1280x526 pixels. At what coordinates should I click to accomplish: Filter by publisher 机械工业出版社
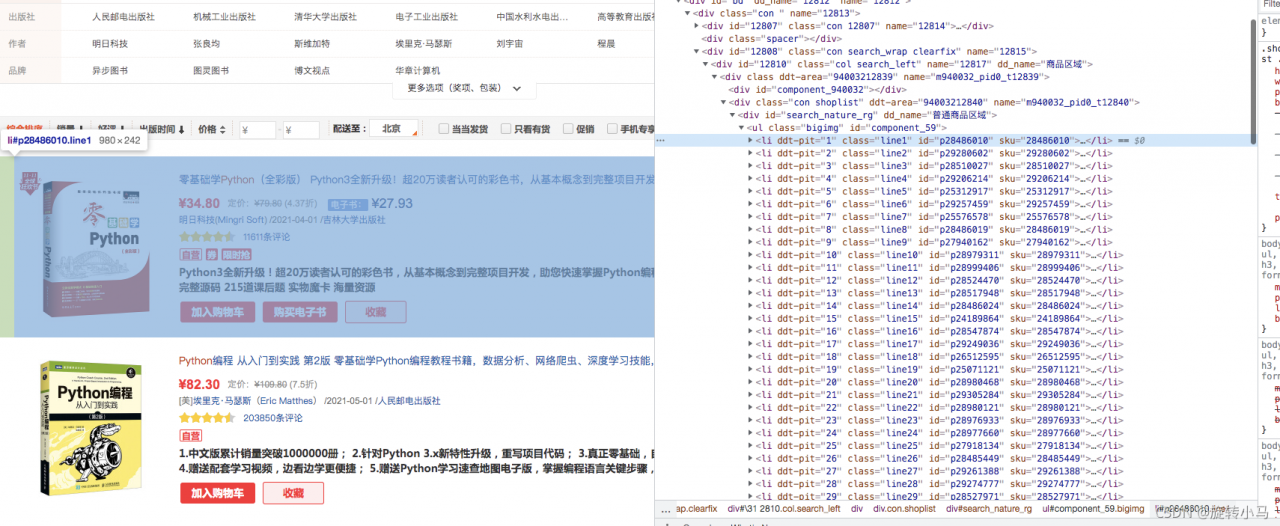pos(224,17)
